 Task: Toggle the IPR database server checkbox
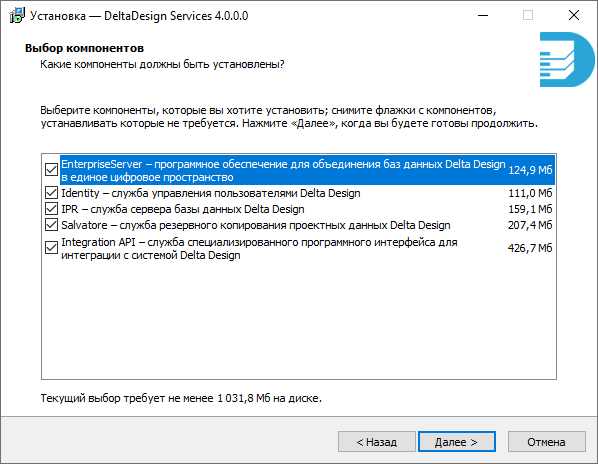(51, 209)
